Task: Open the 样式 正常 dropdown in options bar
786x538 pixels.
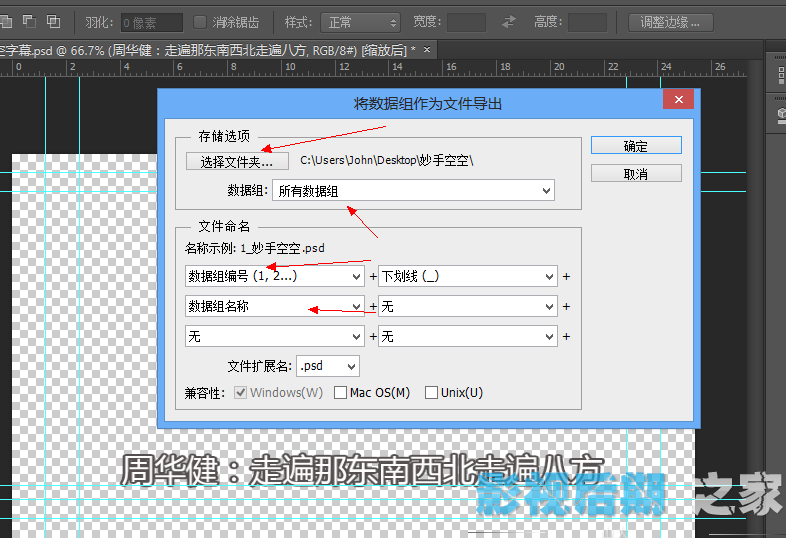Action: point(360,21)
